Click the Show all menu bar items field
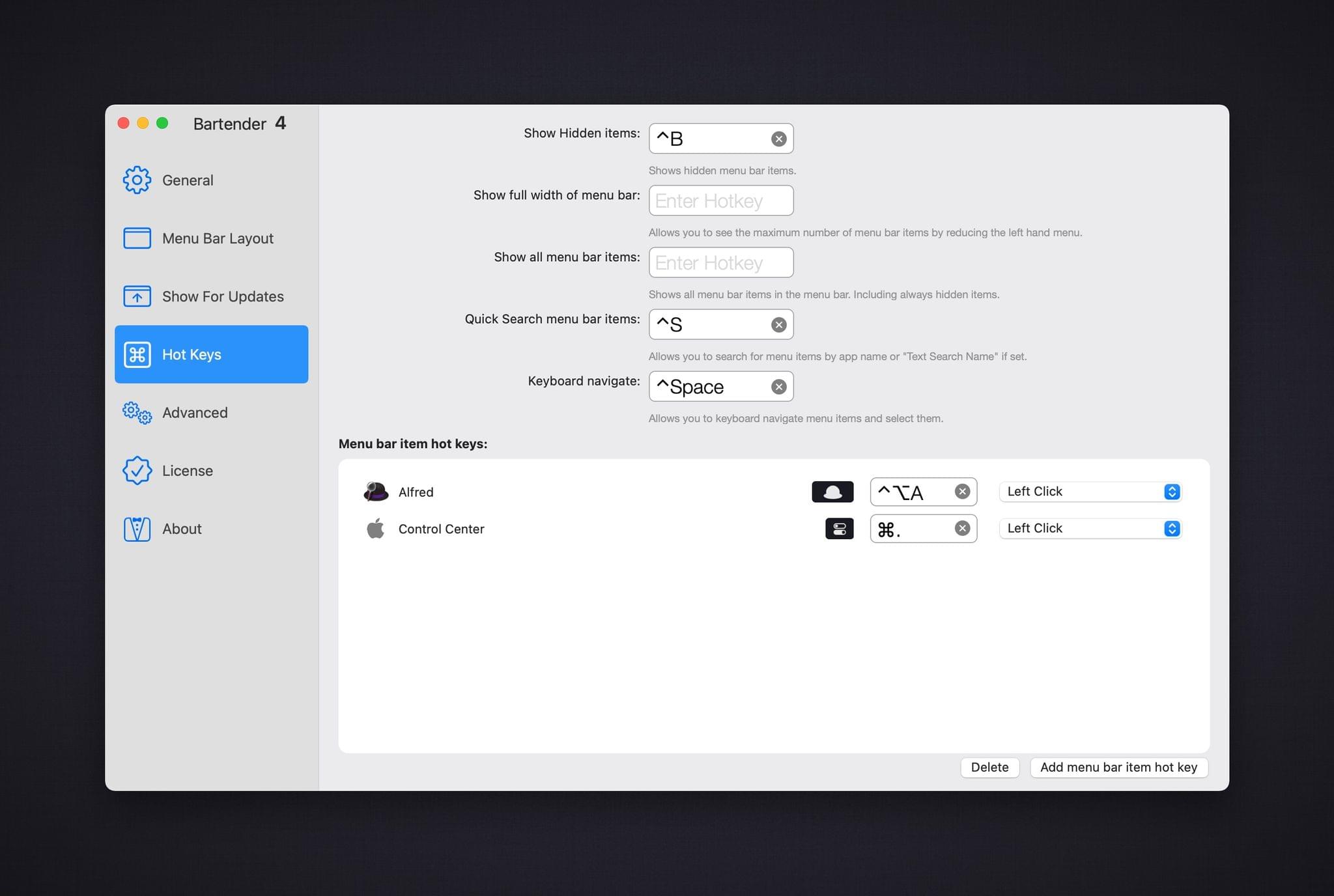Image resolution: width=1334 pixels, height=896 pixels. click(x=720, y=262)
